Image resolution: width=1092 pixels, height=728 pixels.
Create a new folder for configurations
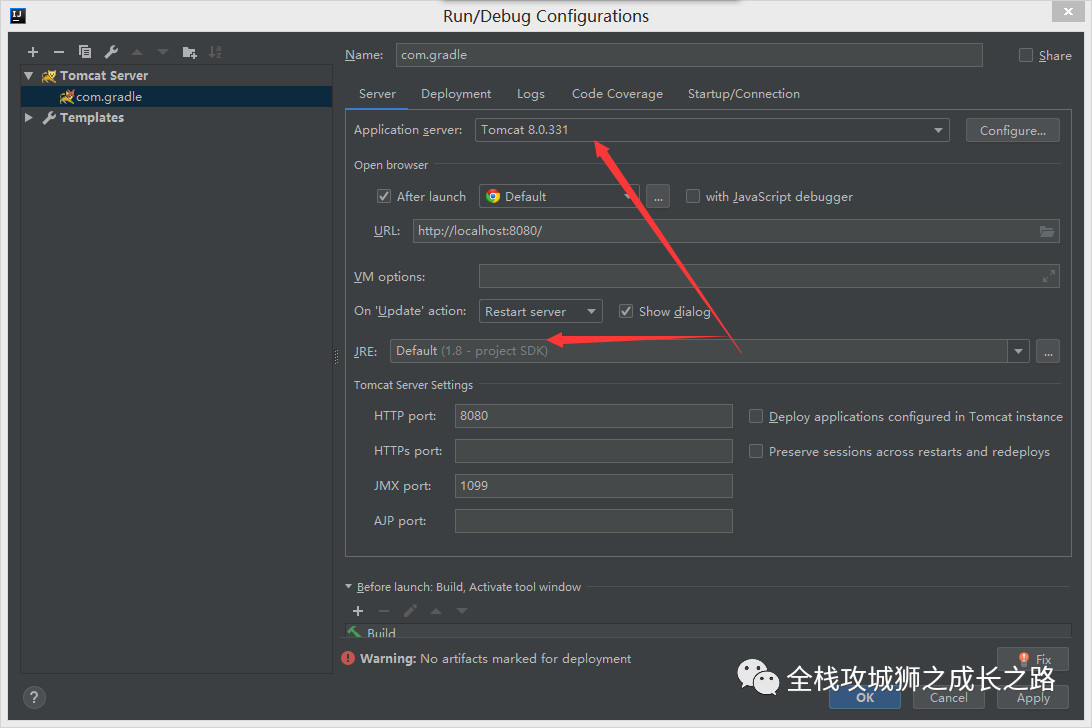(x=189, y=52)
